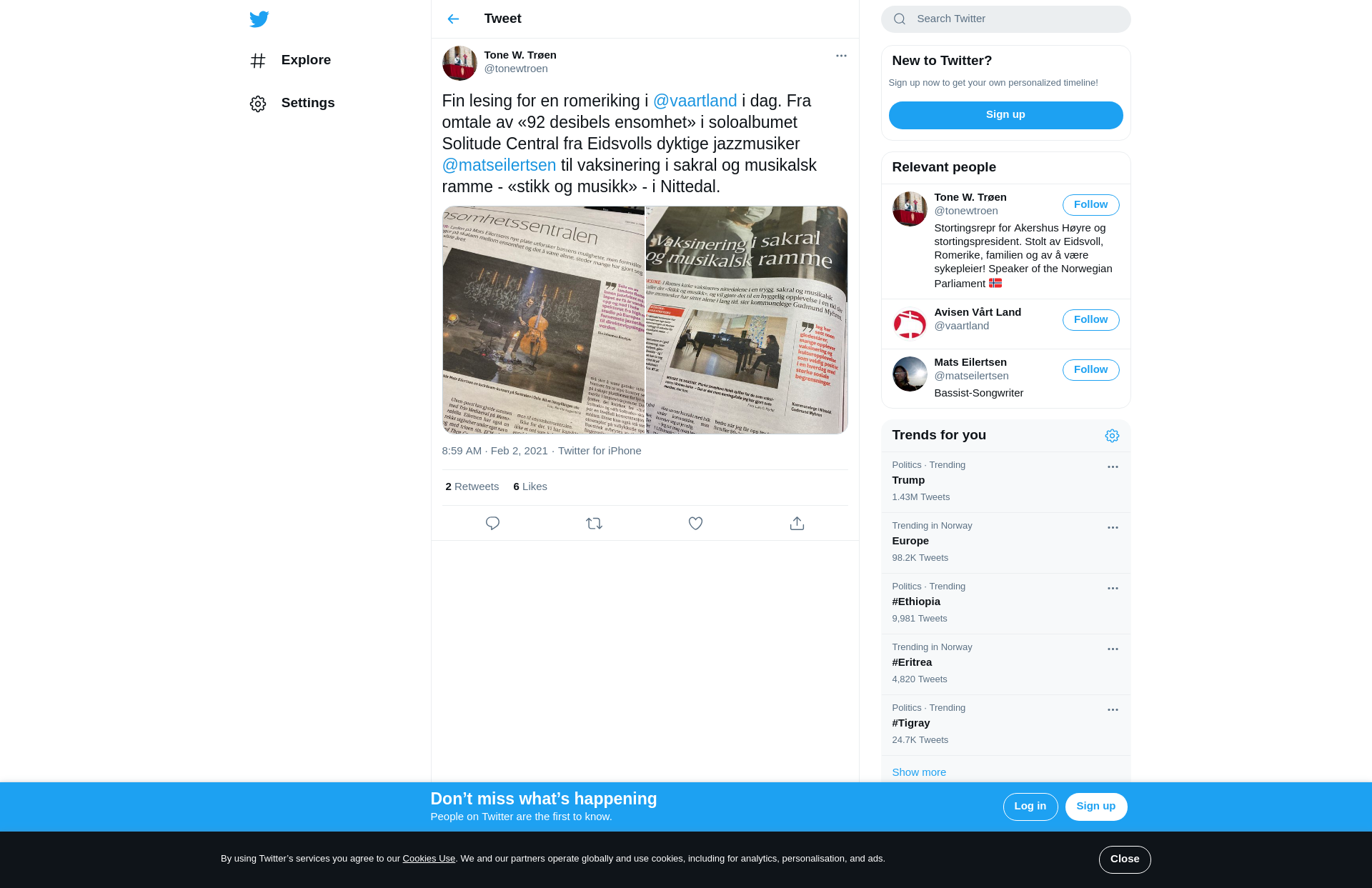The image size is (1372, 888).
Task: Click Show more under trends
Action: coord(919,772)
